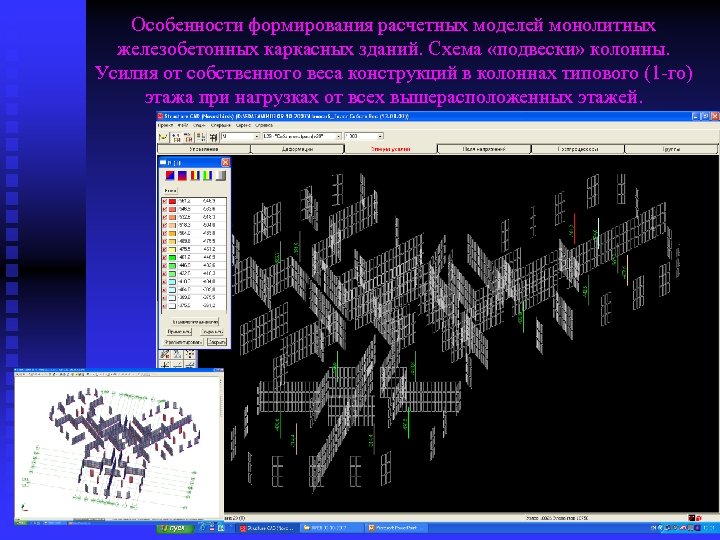Open the force component dropdown showing N
Screen dimensions: 720x540
pyautogui.click(x=241, y=136)
